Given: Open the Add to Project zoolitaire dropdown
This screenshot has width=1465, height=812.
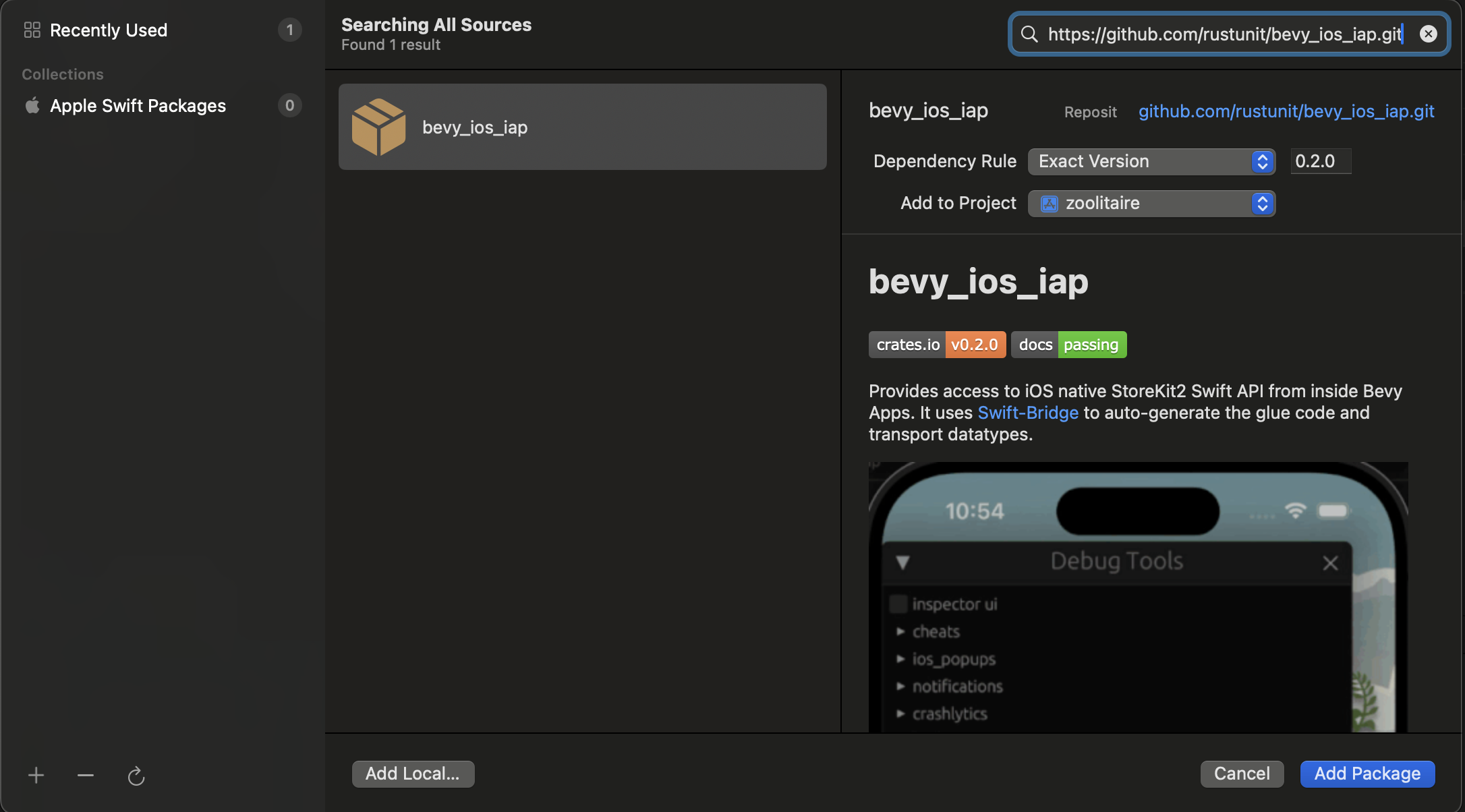Looking at the screenshot, I should pyautogui.click(x=1151, y=203).
